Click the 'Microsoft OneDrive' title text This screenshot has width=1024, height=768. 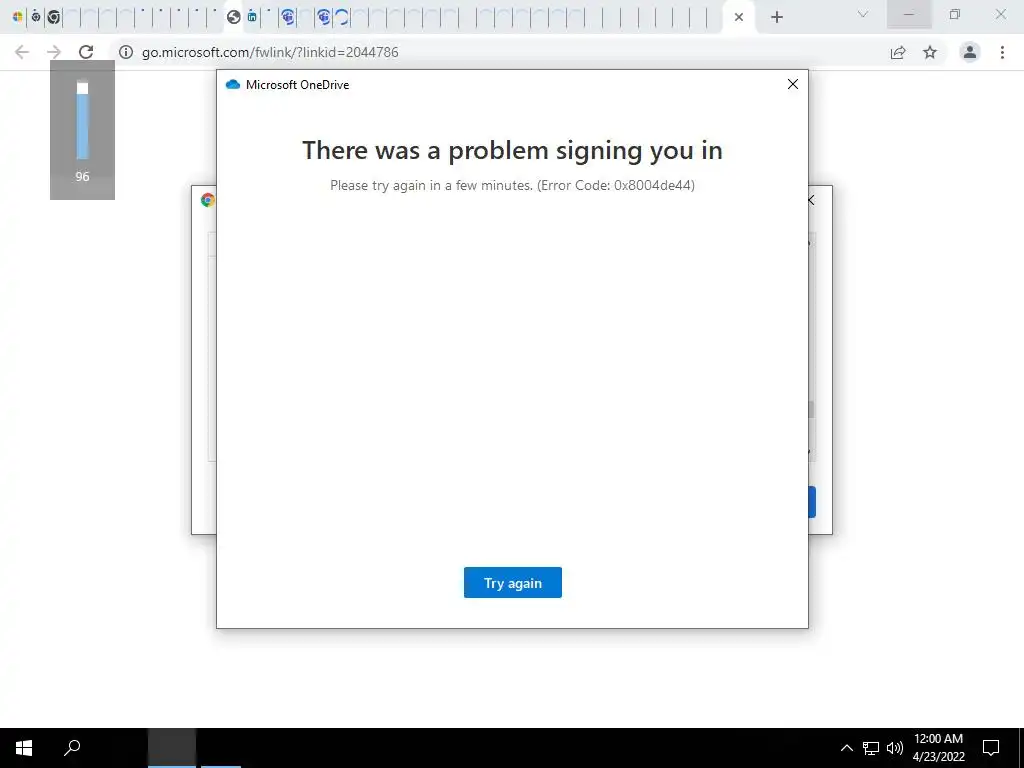(x=297, y=84)
